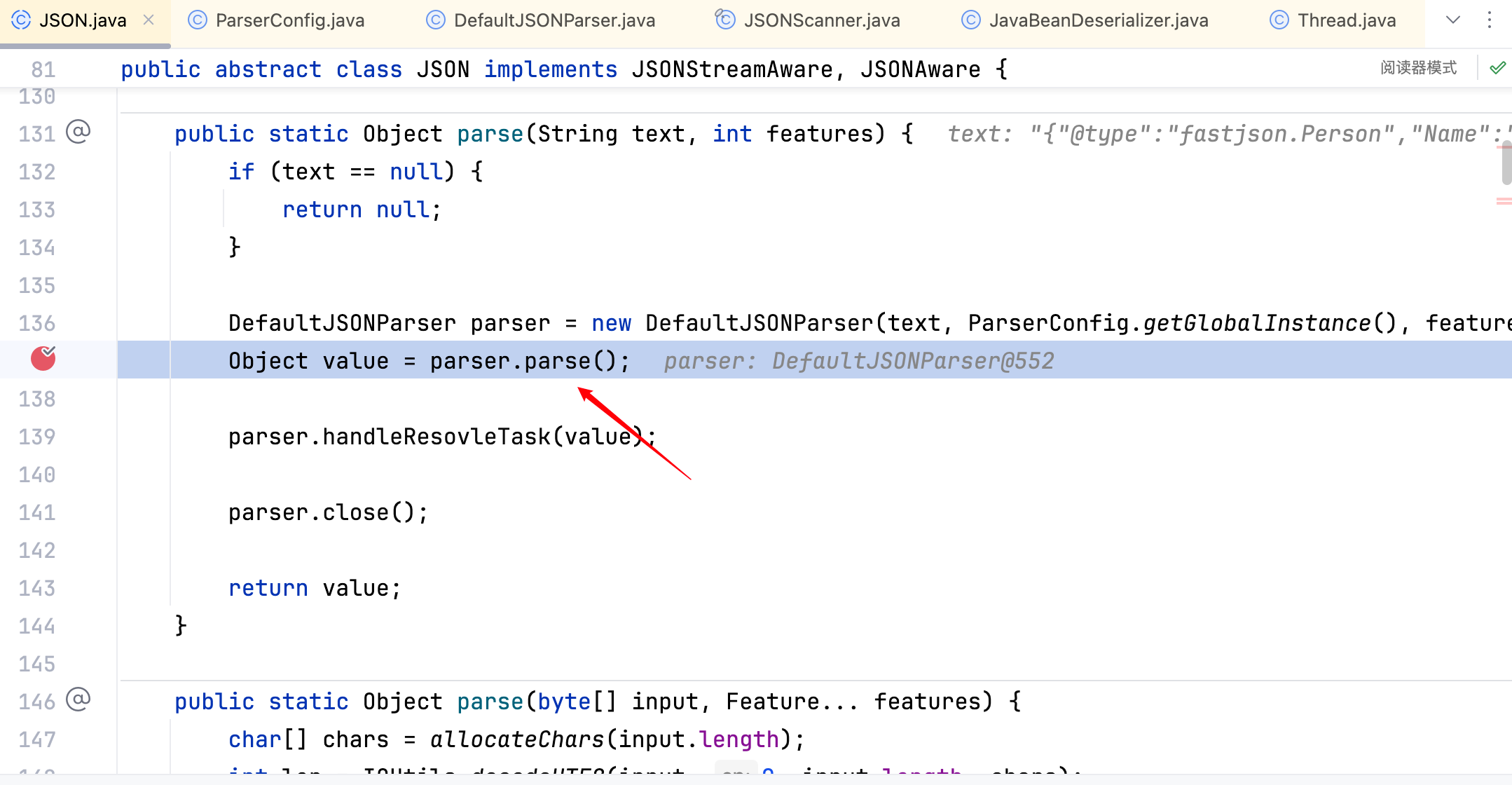This screenshot has height=785, width=1512.
Task: Close the JSON.java tab
Action: (x=149, y=20)
